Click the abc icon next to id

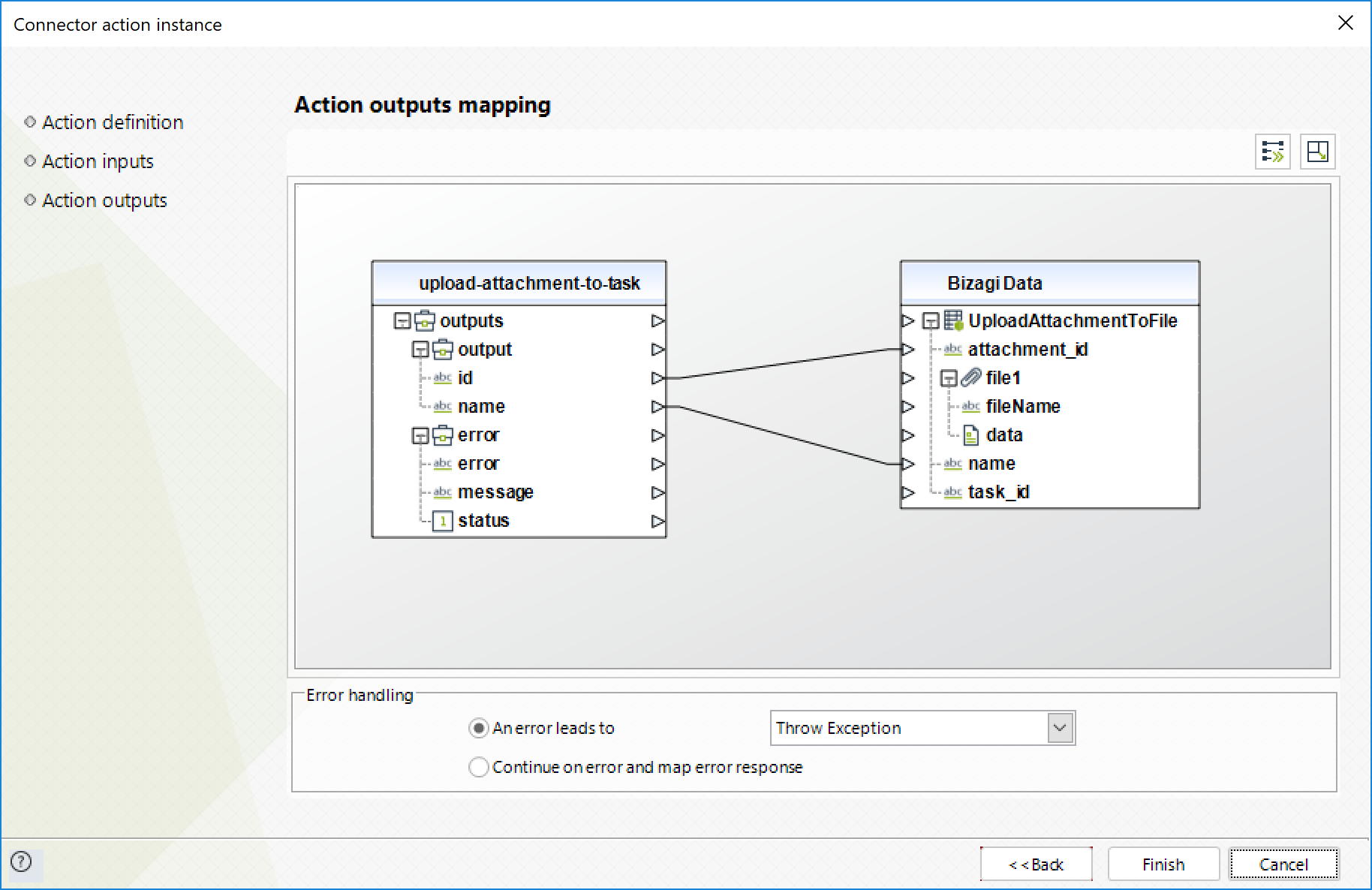443,377
